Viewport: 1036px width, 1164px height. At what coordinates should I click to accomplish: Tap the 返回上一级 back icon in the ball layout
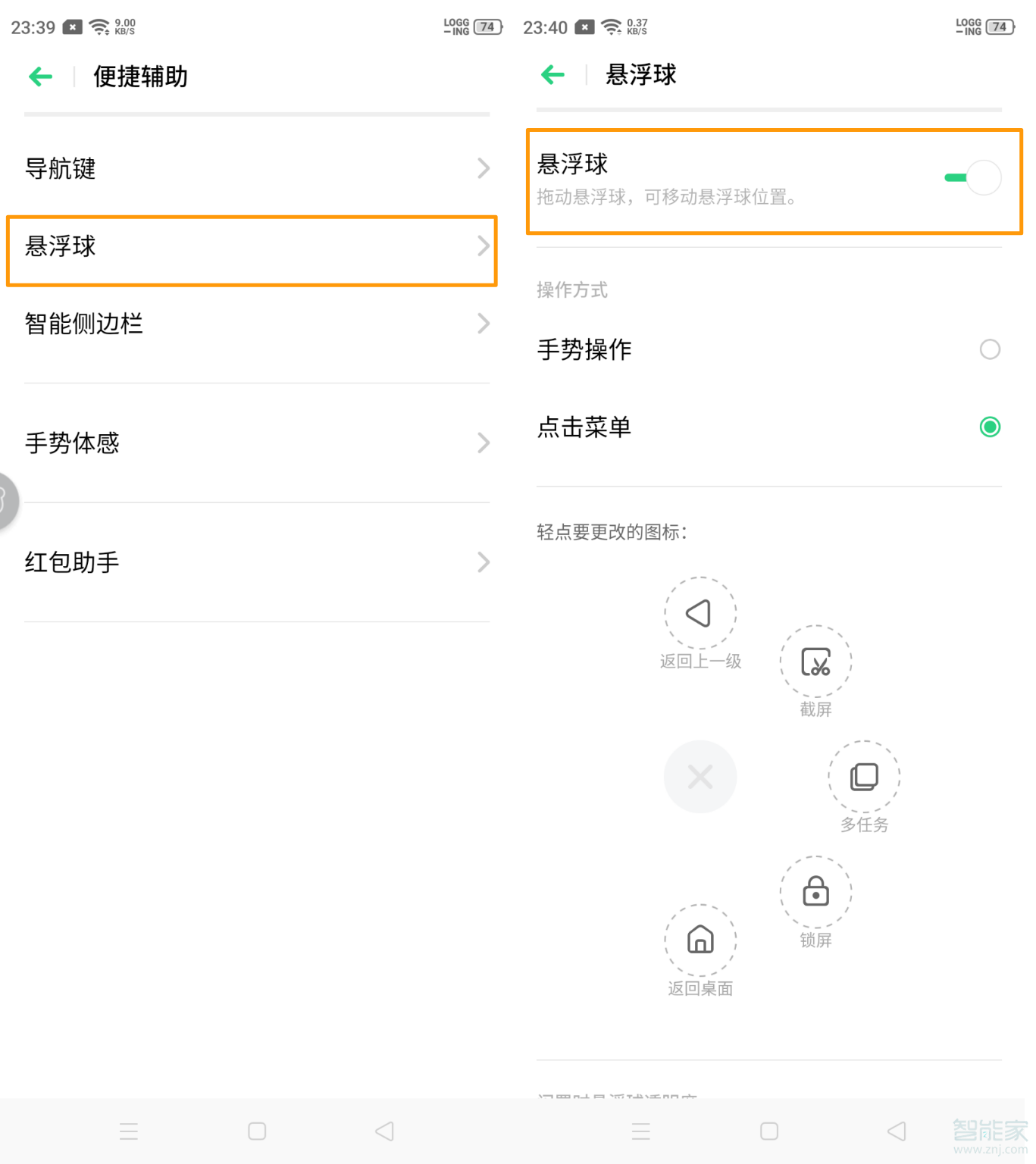coord(700,612)
